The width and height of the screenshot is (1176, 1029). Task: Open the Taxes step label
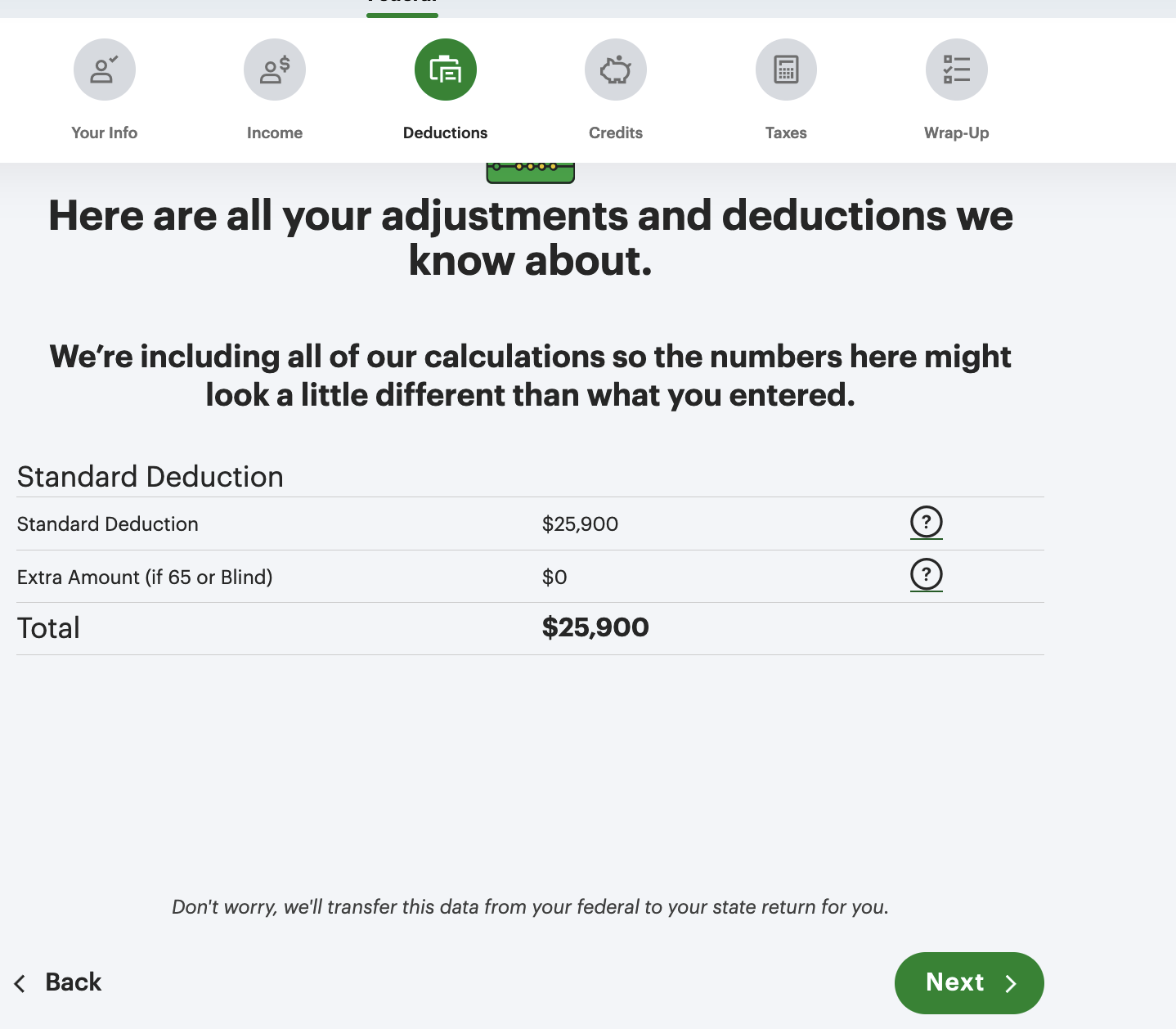coord(786,133)
